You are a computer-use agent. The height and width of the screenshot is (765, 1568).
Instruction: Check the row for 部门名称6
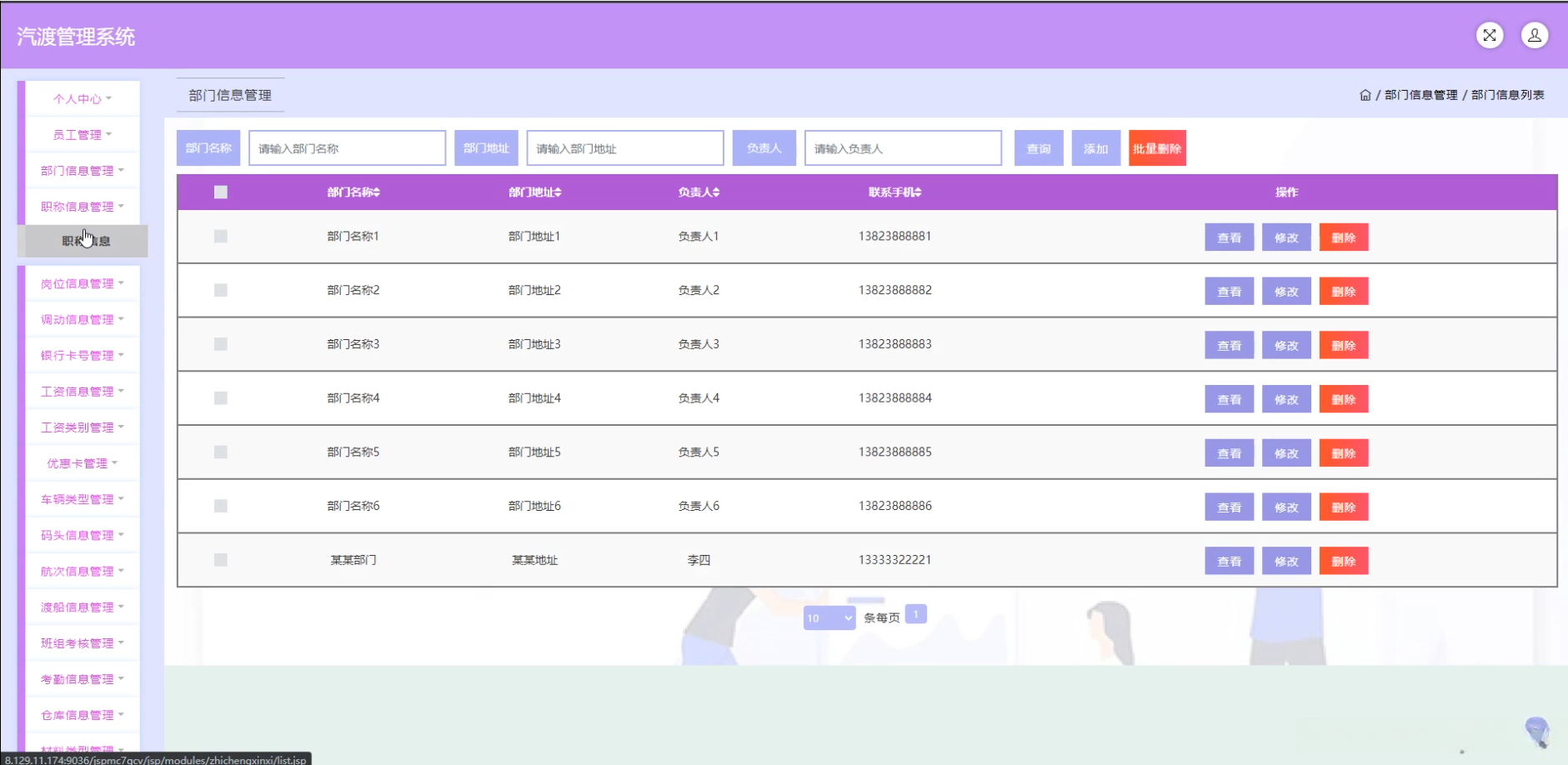(x=221, y=506)
